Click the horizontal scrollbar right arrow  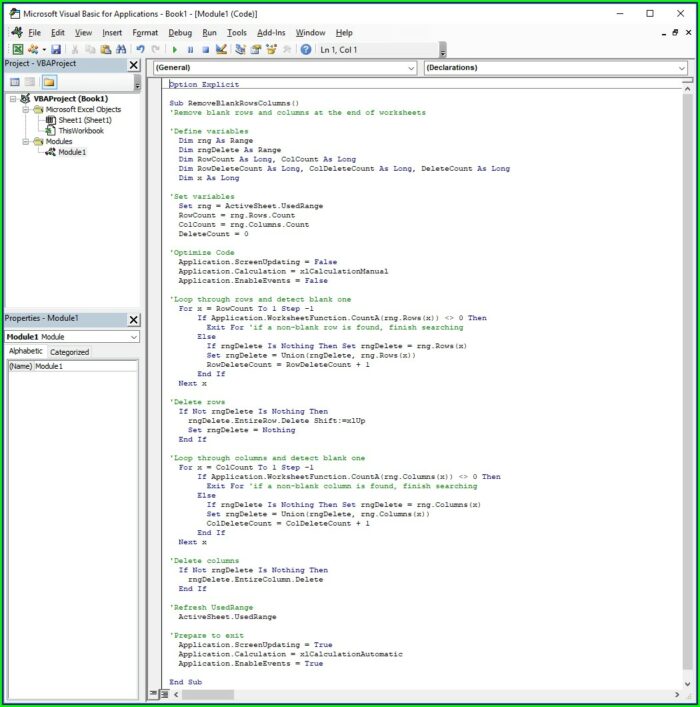[677, 694]
